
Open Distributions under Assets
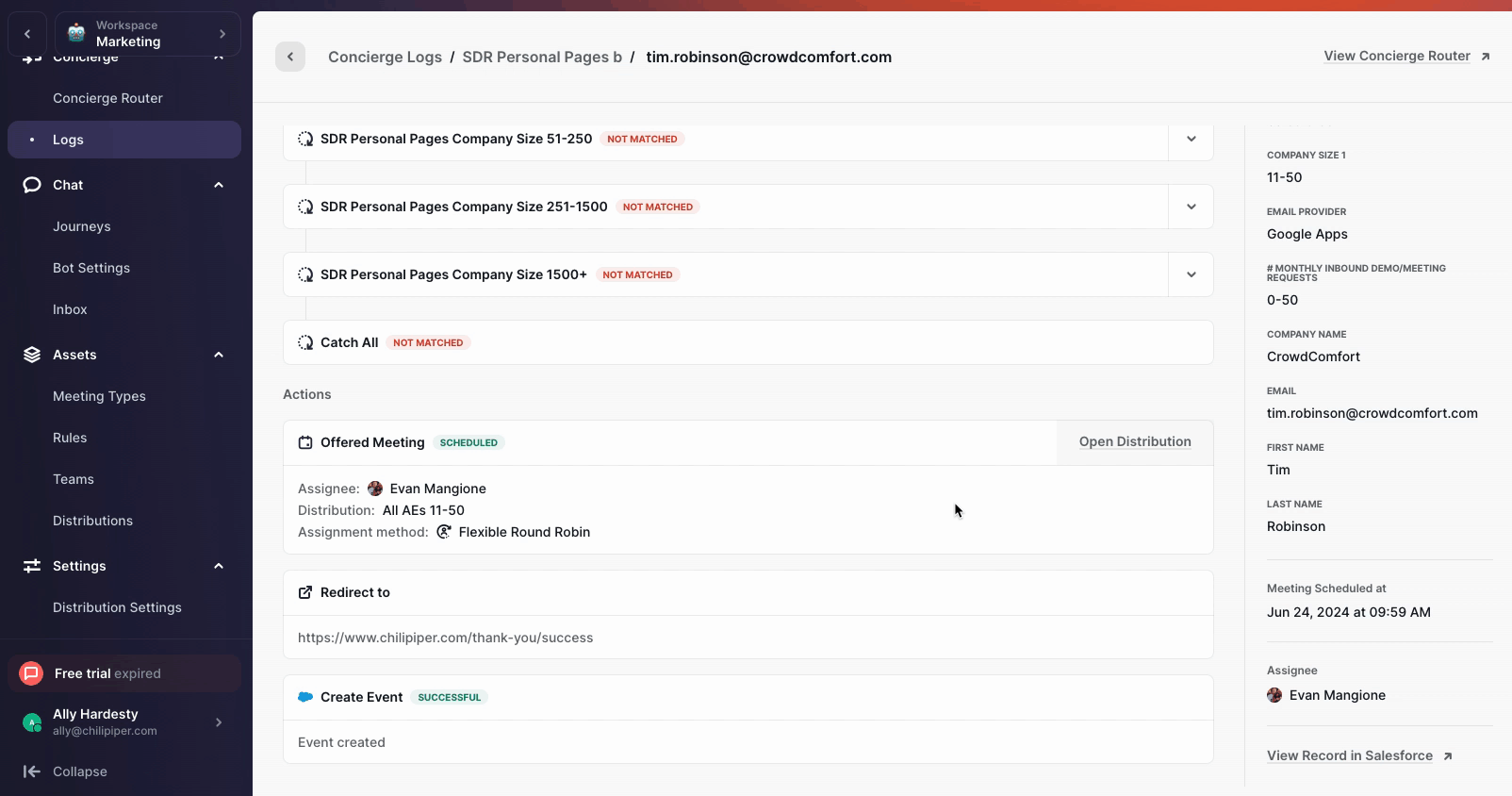coord(92,521)
